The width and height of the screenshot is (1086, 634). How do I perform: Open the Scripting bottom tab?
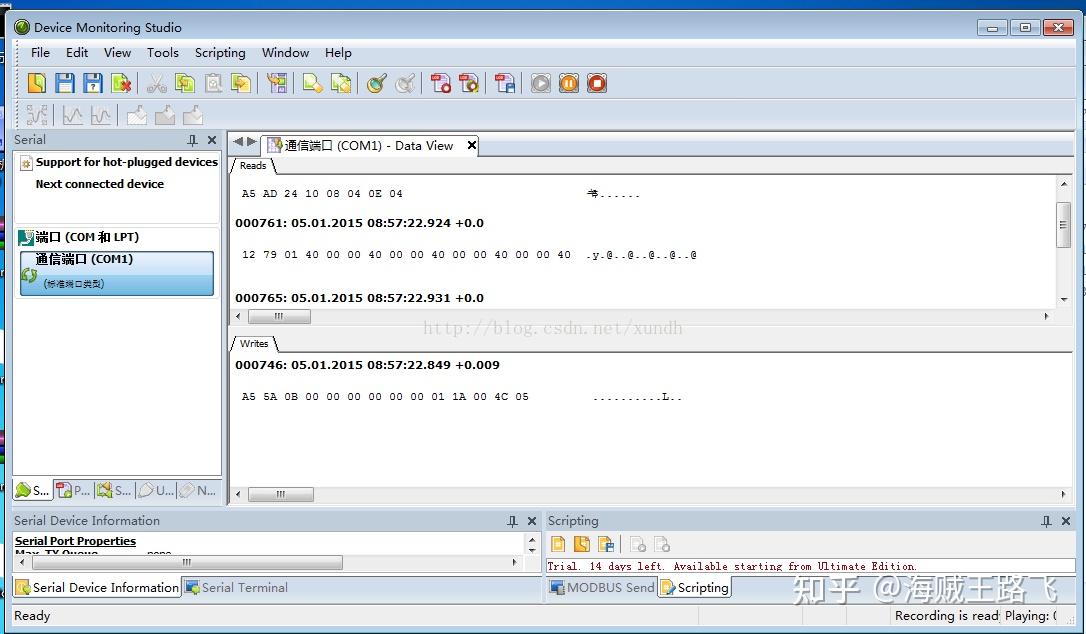click(x=695, y=588)
